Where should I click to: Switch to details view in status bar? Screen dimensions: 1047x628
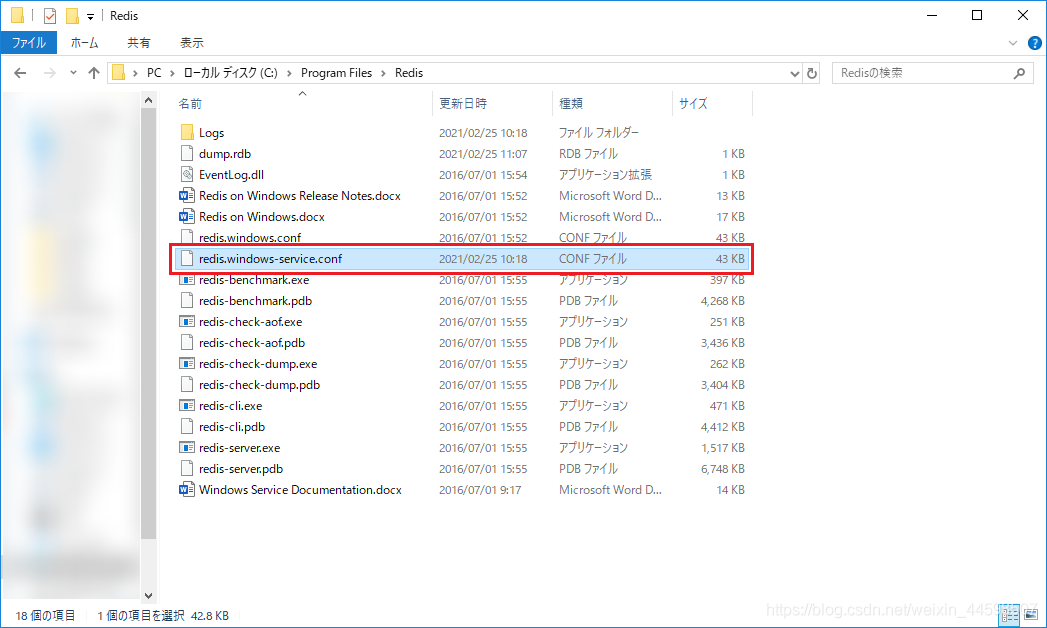point(1009,615)
